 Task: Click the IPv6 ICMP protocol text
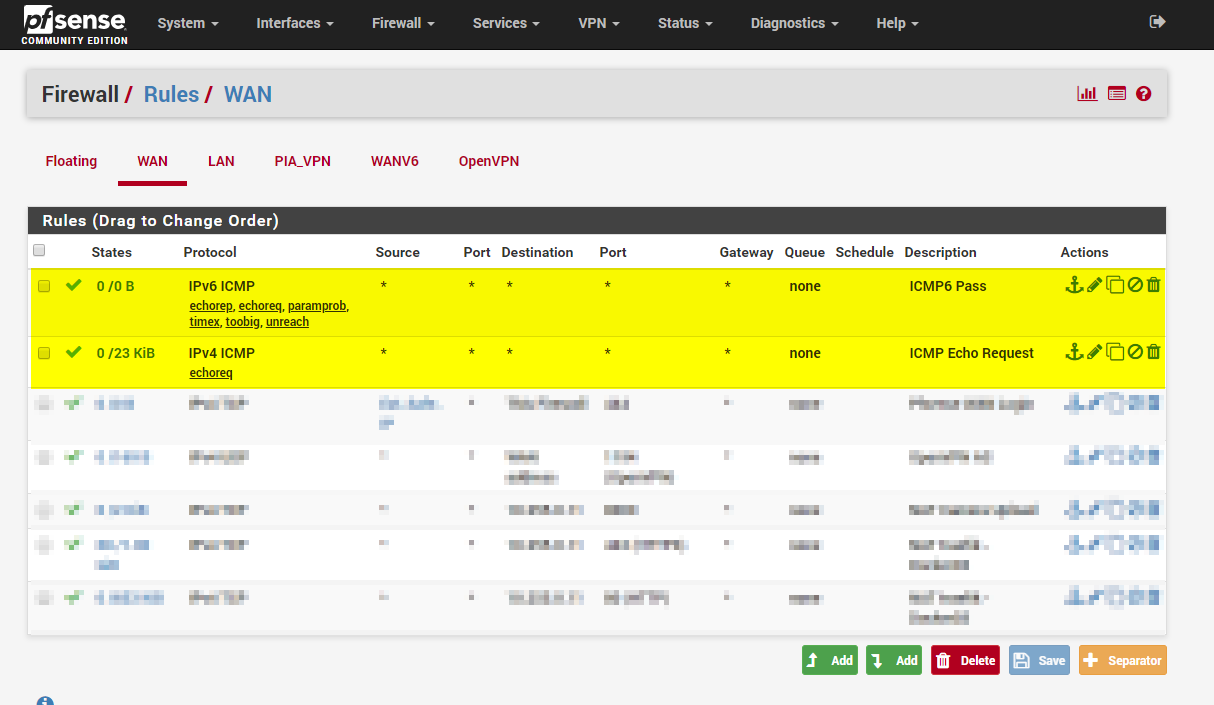tap(222, 286)
